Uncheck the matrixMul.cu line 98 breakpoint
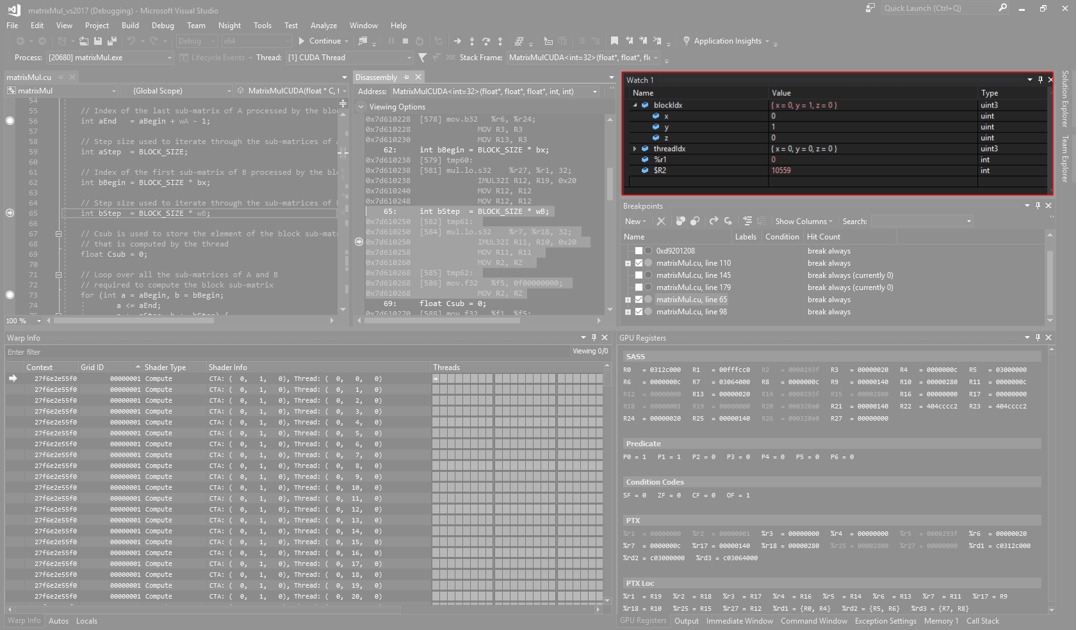 pos(639,312)
